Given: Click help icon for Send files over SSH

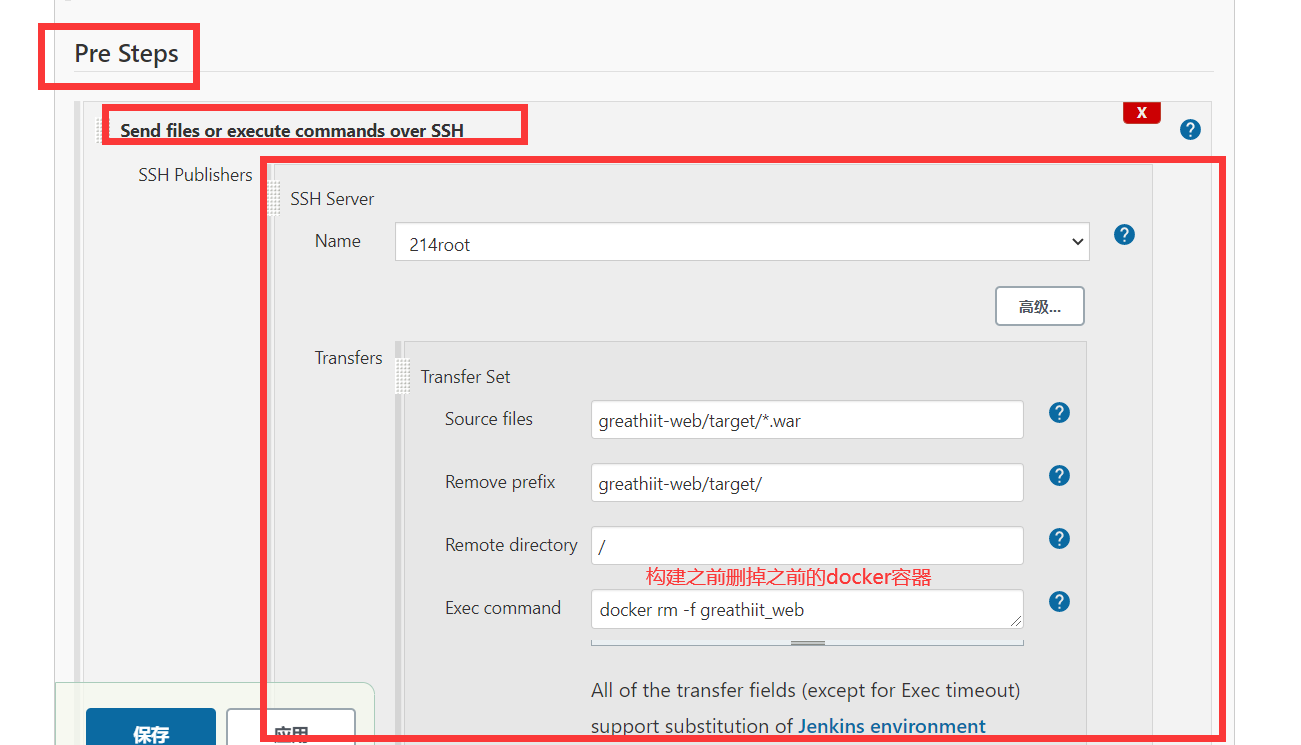Looking at the screenshot, I should coord(1190,129).
